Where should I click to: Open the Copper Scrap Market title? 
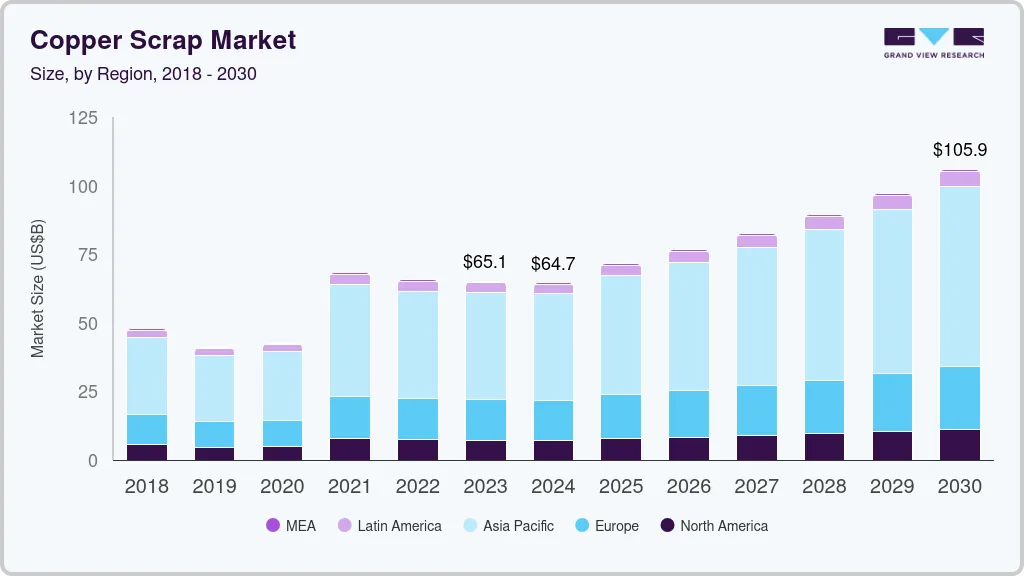164,41
